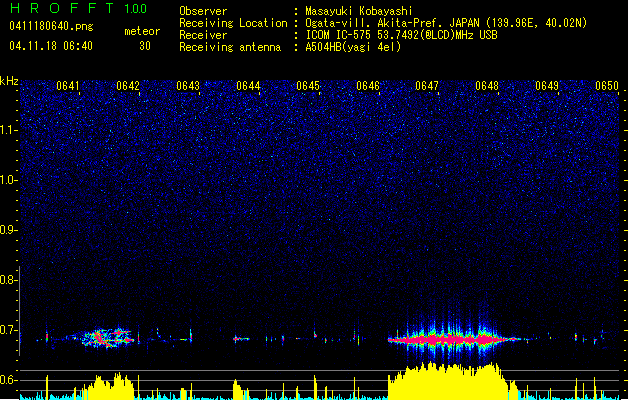Click the large pink meteor echo near 0647
Viewport: 629px width, 400px height.
(x=453, y=339)
